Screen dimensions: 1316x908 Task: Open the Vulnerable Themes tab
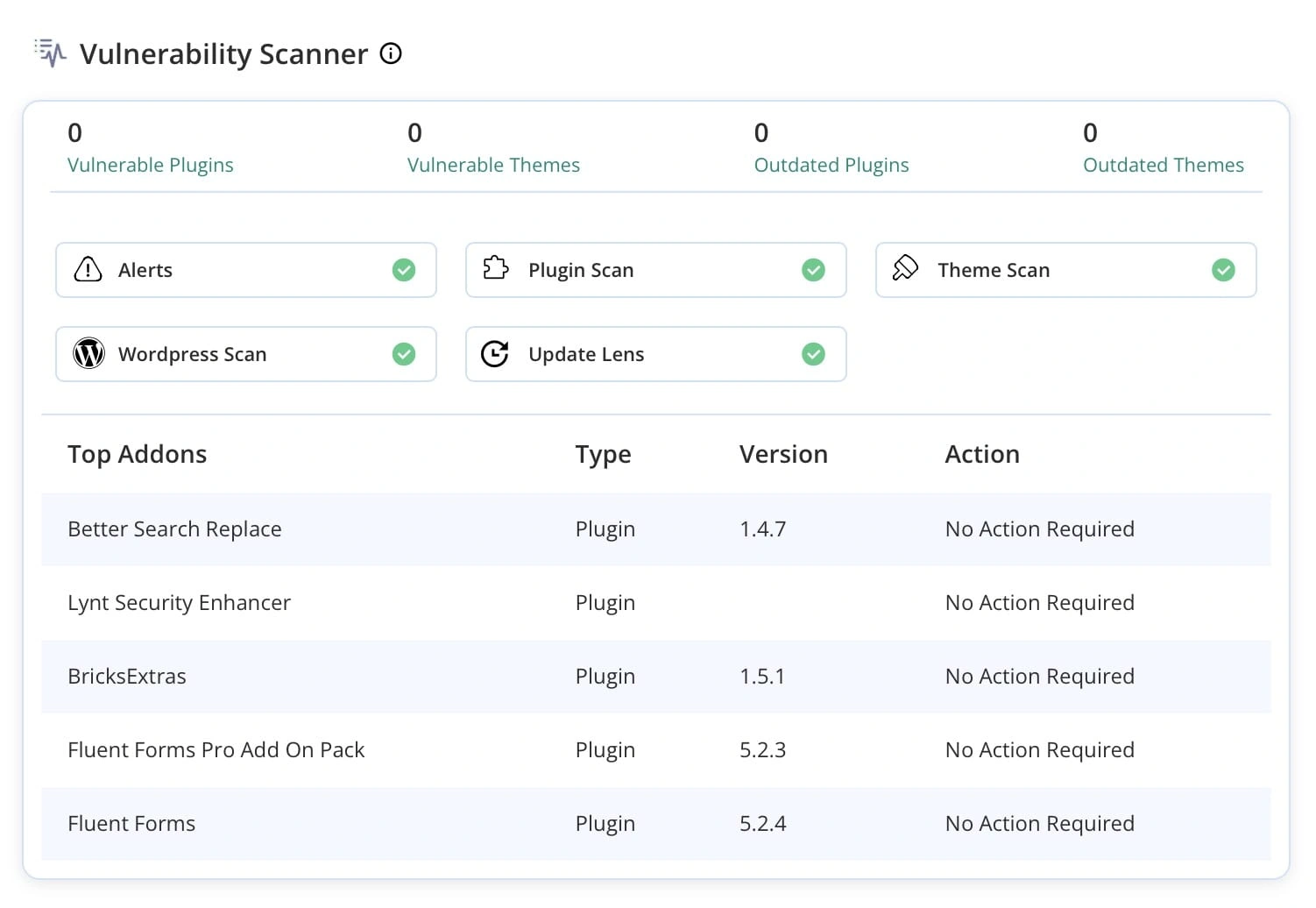tap(493, 165)
